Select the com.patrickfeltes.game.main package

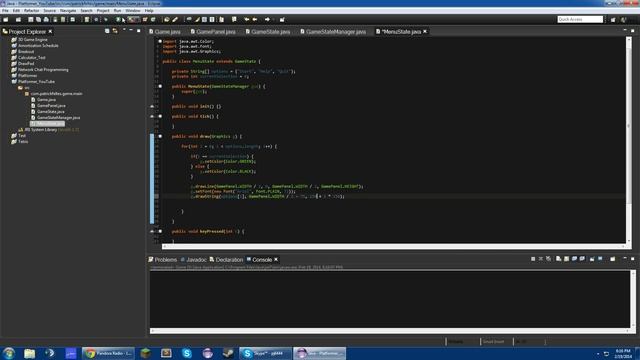[x=57, y=93]
